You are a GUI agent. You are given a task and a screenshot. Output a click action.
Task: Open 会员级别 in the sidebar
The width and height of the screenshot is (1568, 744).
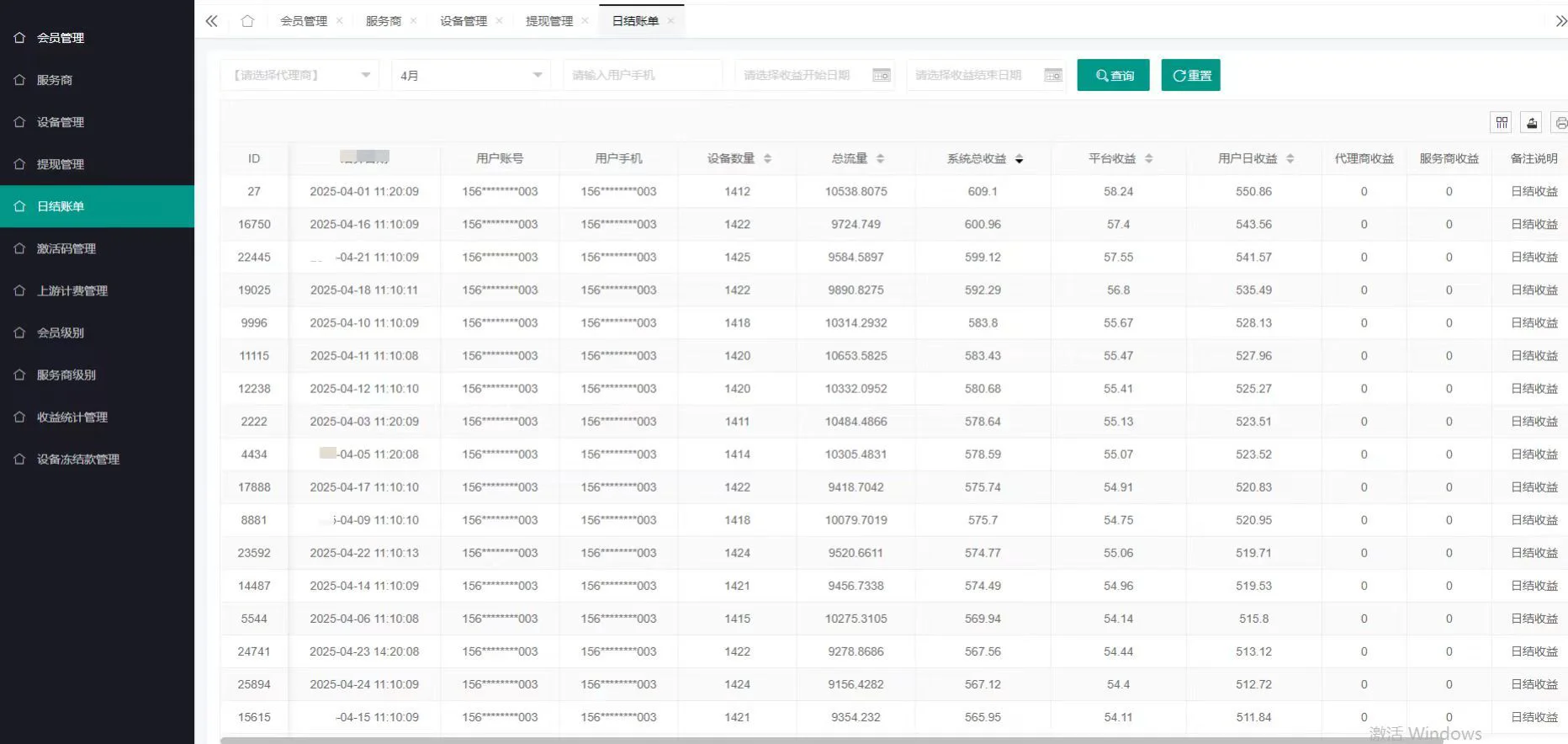pyautogui.click(x=97, y=332)
